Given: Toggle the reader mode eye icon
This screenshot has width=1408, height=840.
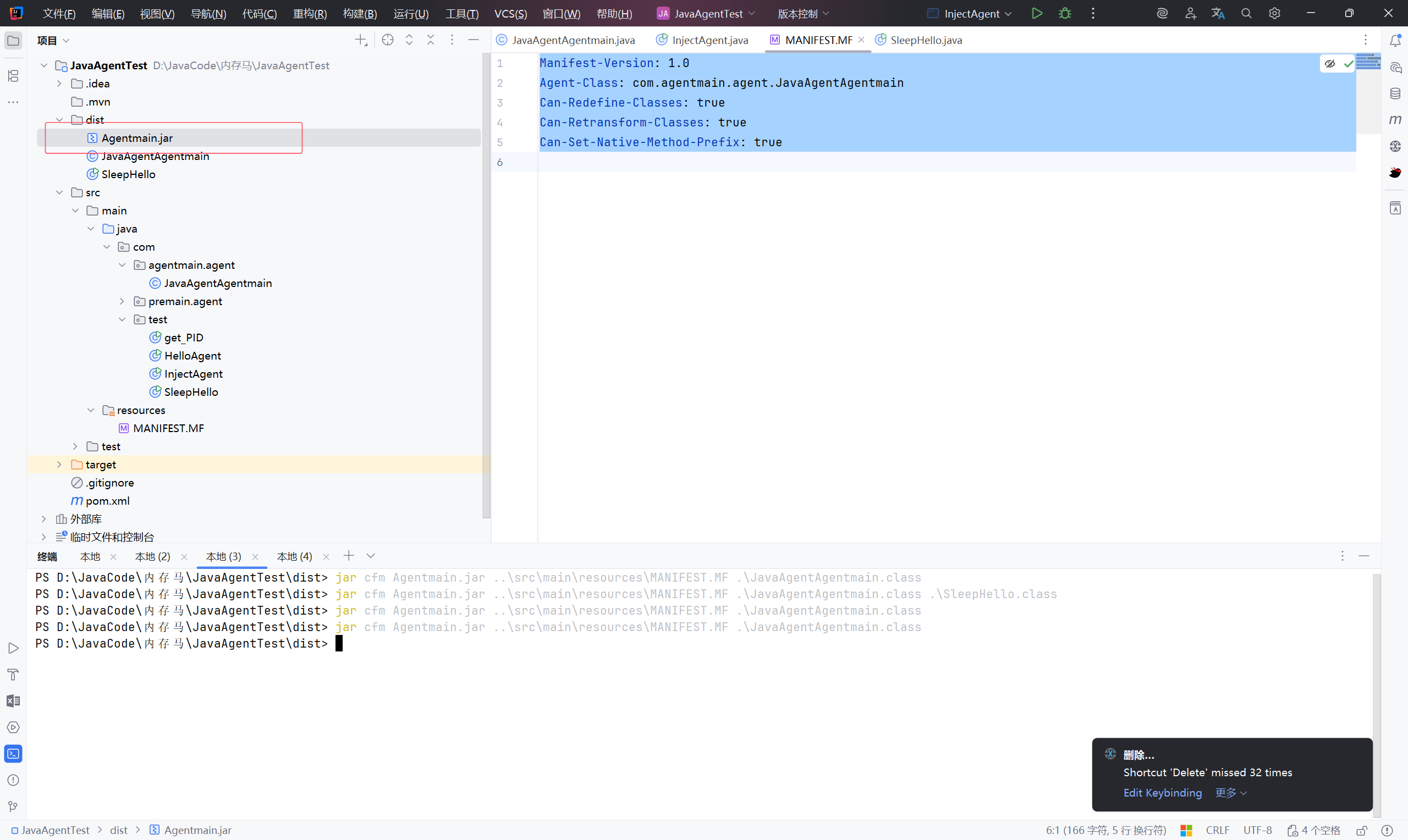Looking at the screenshot, I should (1330, 63).
